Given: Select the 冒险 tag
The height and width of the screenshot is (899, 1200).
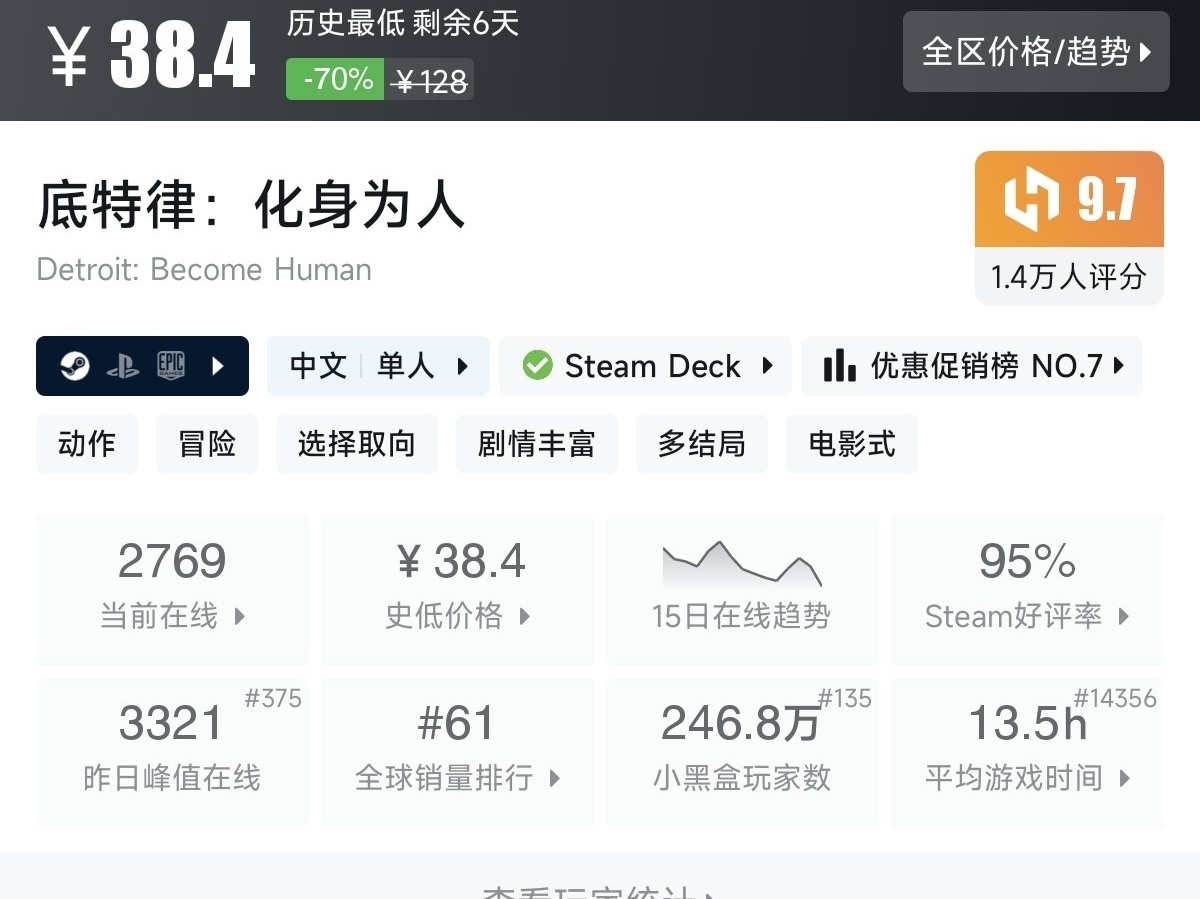Looking at the screenshot, I should [207, 444].
